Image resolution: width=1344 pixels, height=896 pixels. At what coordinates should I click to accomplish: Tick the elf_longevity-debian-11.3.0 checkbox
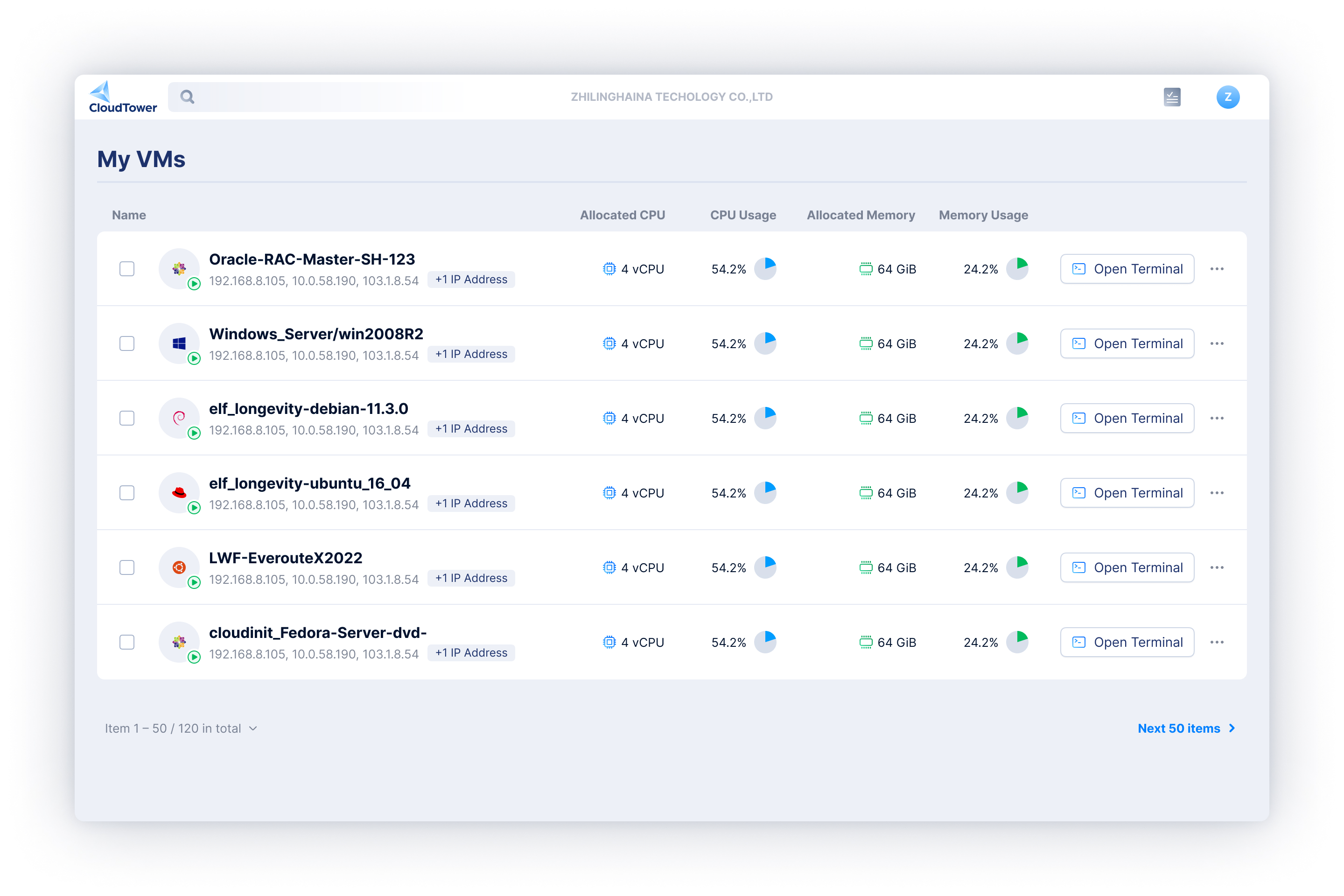[127, 418]
